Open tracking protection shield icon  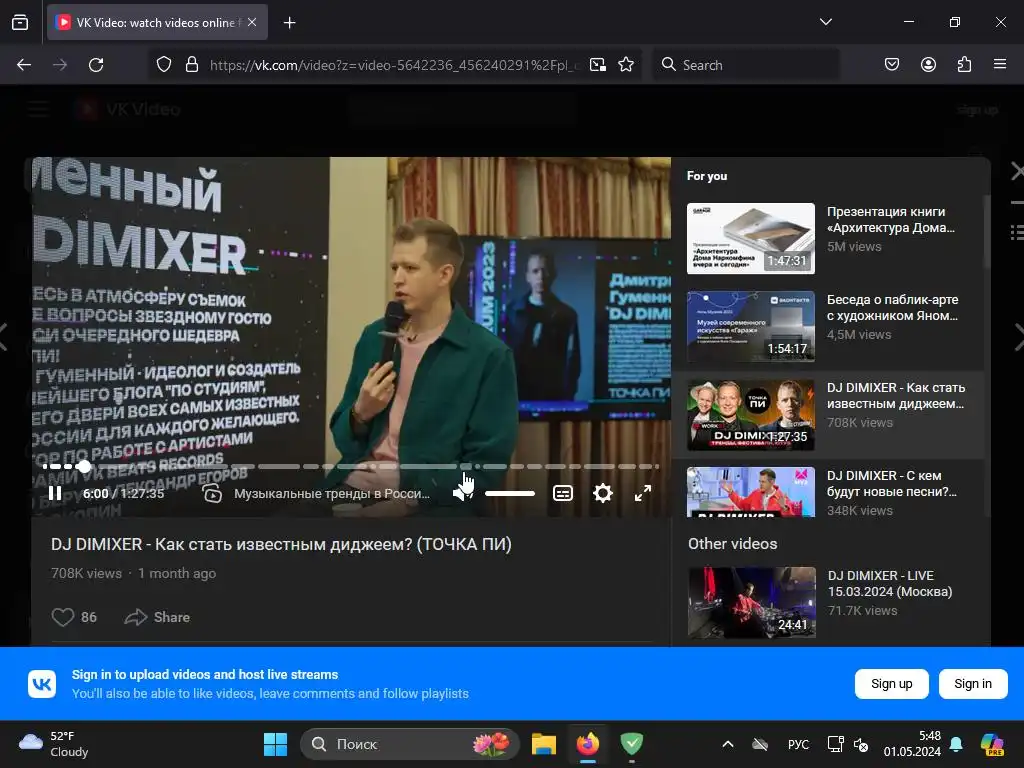click(x=164, y=65)
